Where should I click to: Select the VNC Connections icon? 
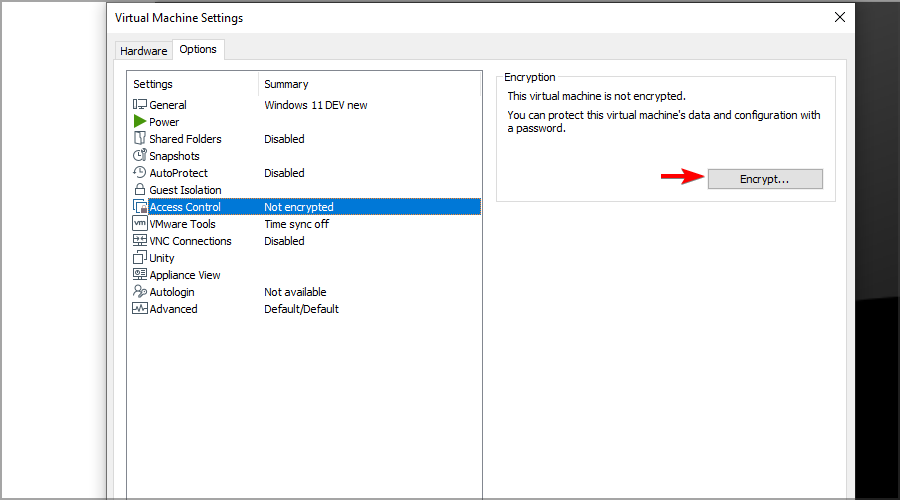click(x=140, y=241)
